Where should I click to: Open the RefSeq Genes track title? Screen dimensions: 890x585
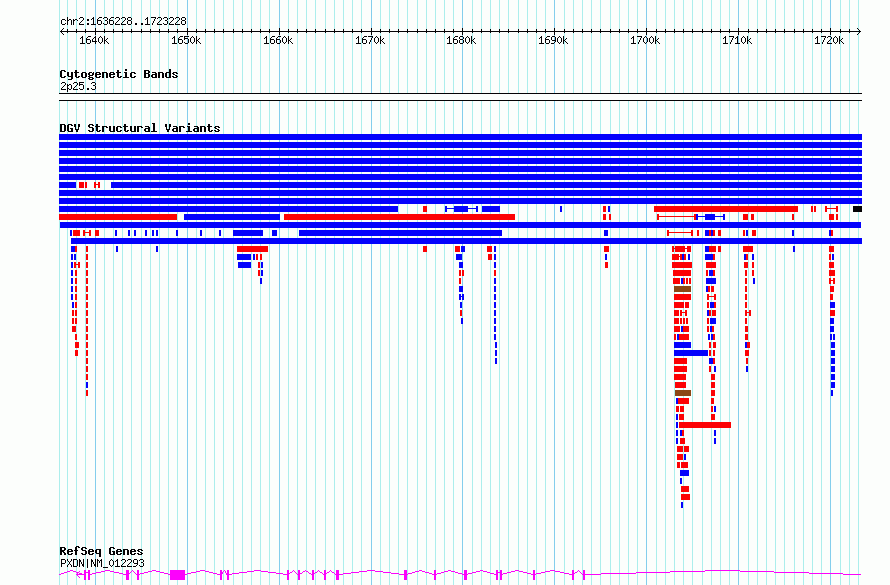pyautogui.click(x=101, y=551)
